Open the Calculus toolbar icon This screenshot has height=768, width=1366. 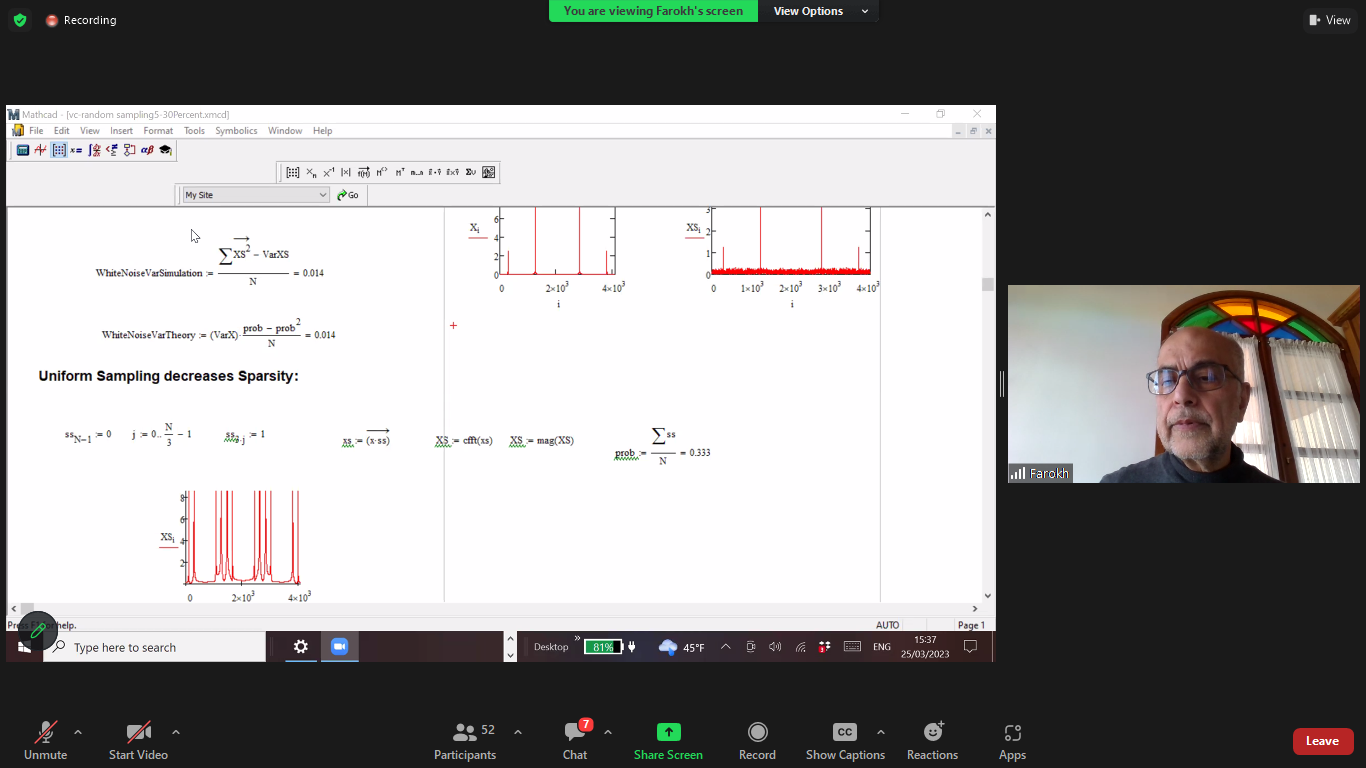(x=94, y=150)
